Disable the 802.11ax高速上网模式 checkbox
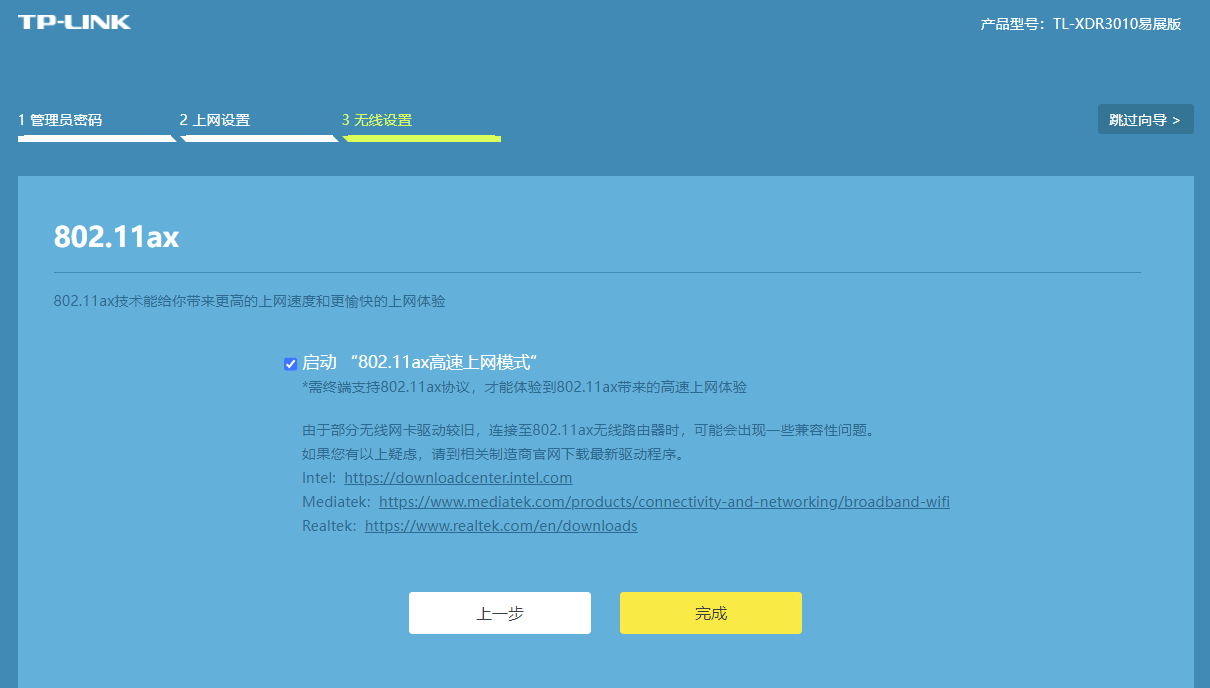 (290, 363)
